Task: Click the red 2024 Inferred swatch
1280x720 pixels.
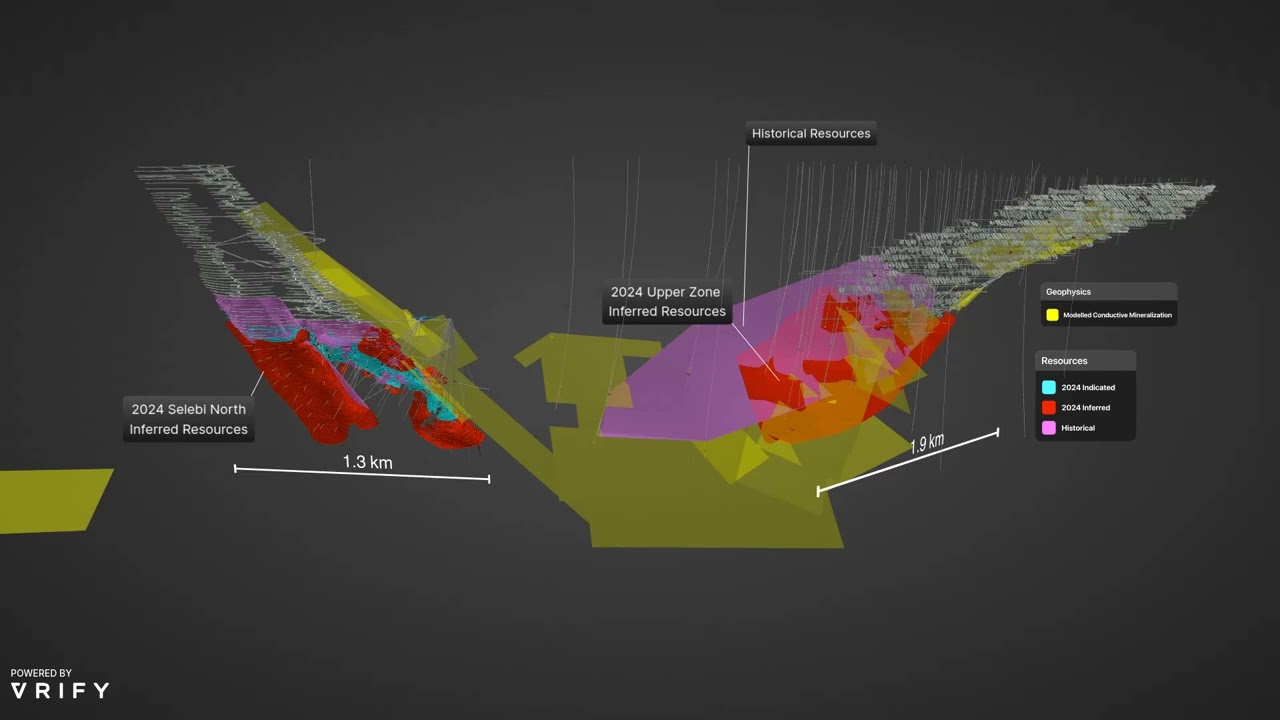Action: click(1049, 407)
